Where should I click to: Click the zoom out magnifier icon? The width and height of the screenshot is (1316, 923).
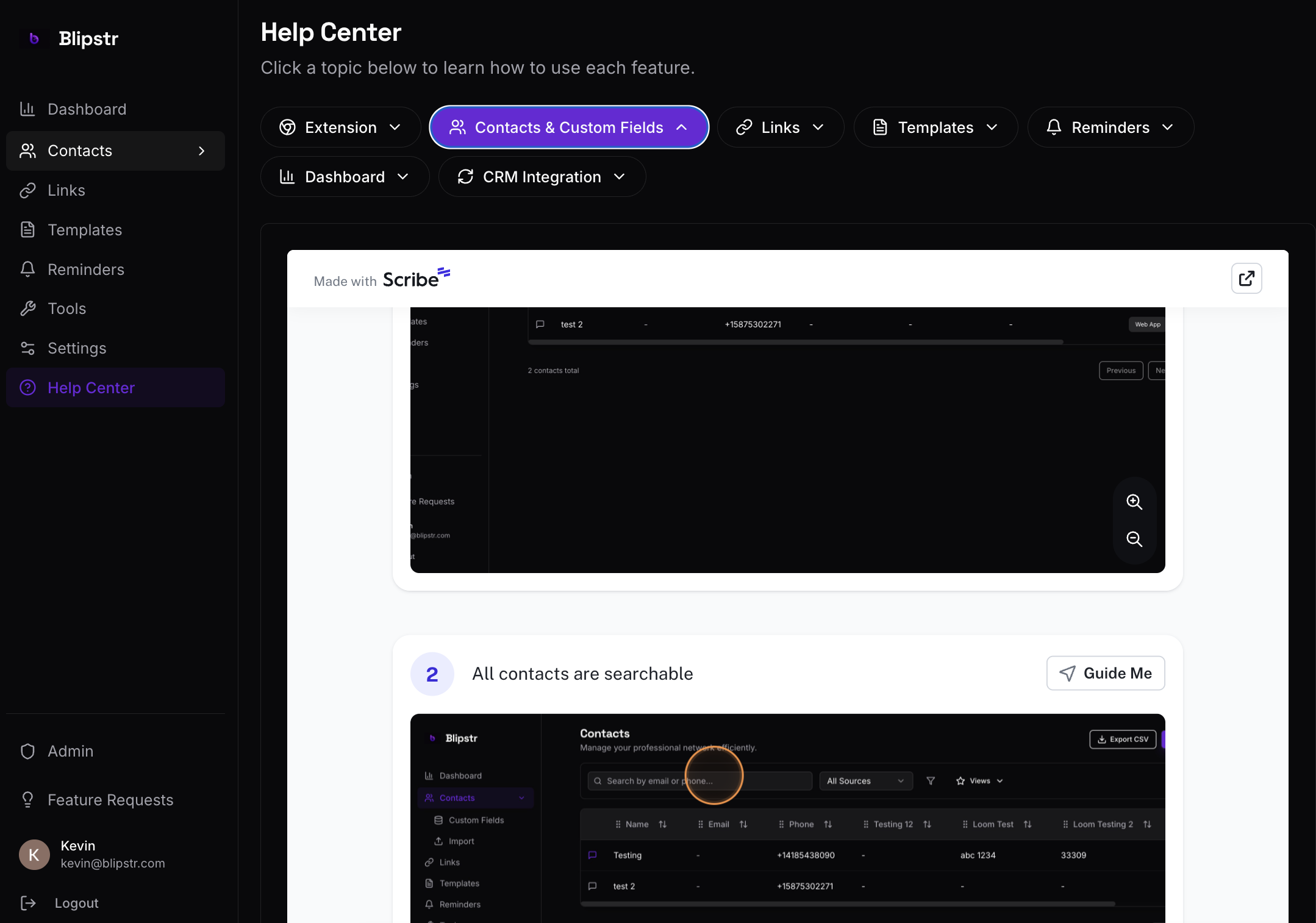[x=1134, y=539]
